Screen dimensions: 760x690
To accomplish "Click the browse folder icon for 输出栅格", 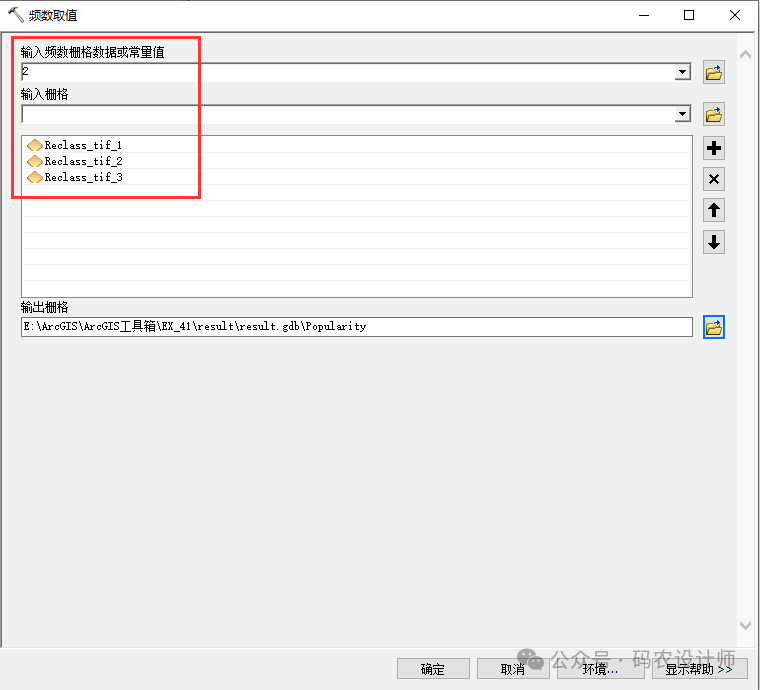I will click(x=713, y=327).
